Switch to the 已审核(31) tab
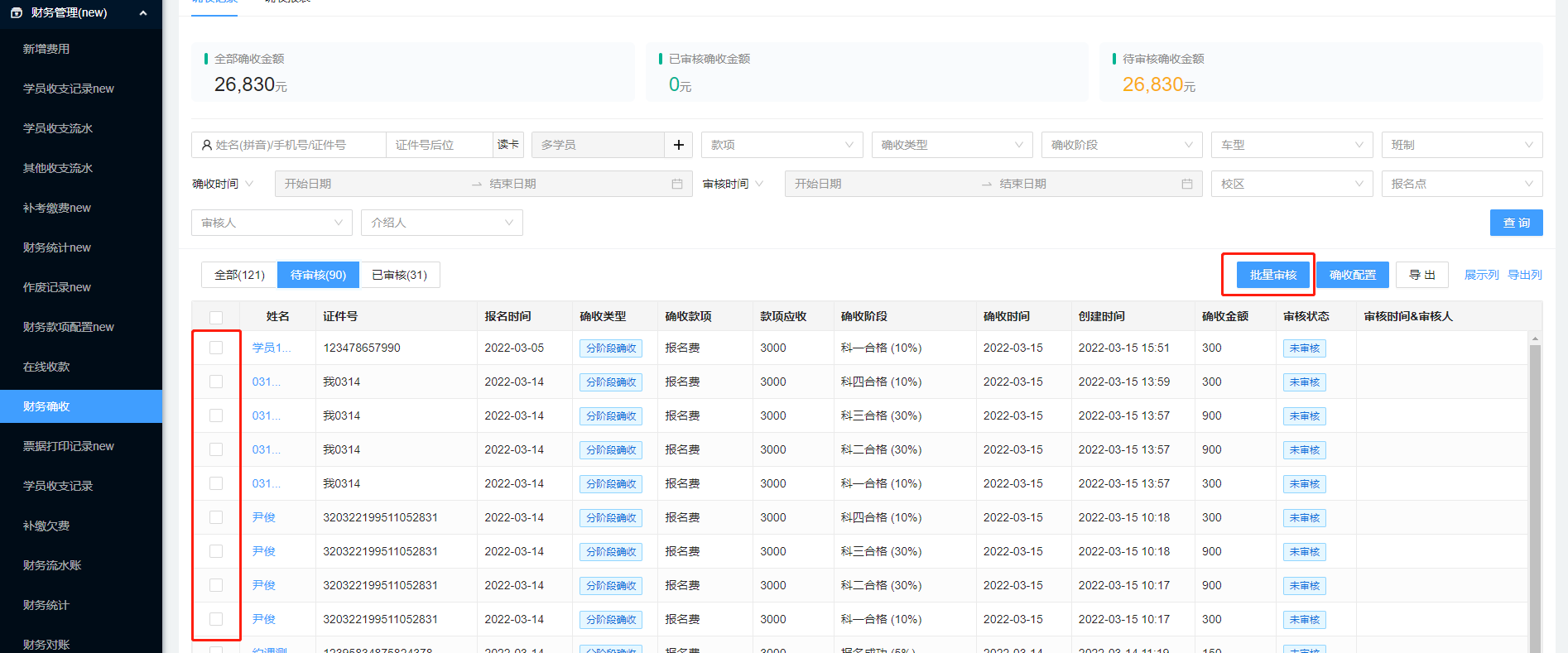The width and height of the screenshot is (1568, 653). coord(399,275)
